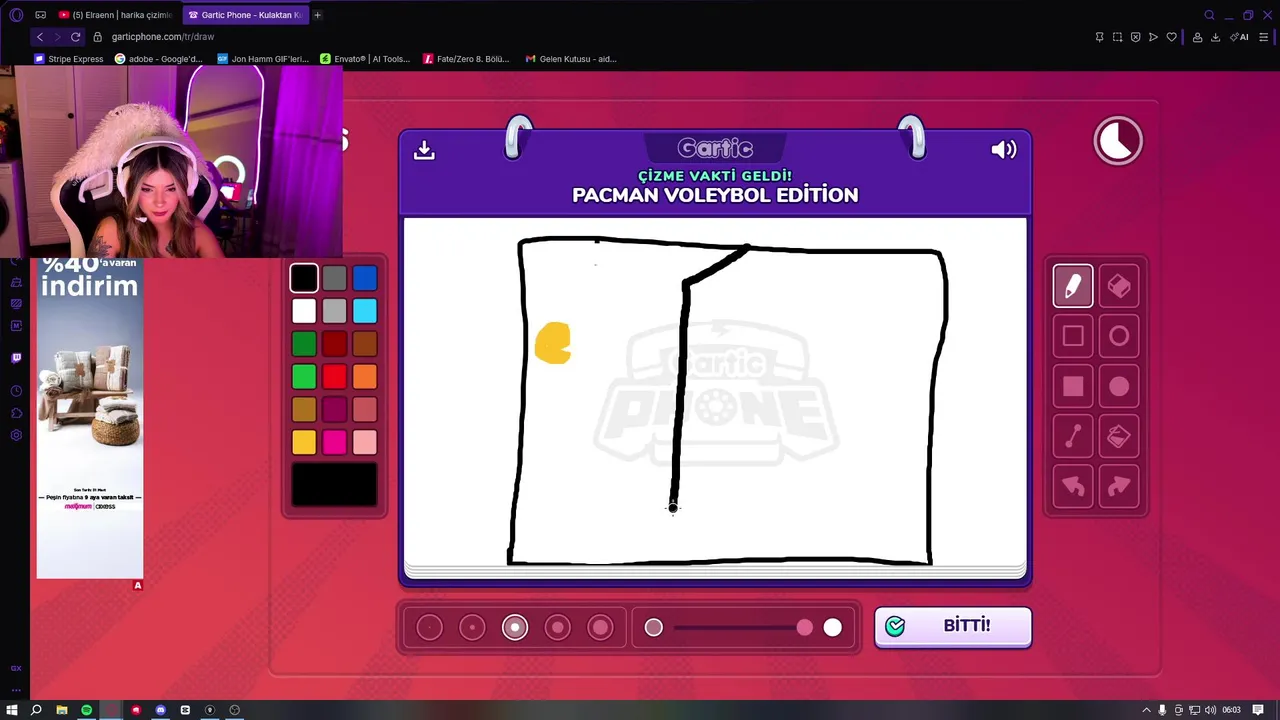Undo the last drawing stroke
Viewport: 1280px width, 720px height.
(1073, 486)
